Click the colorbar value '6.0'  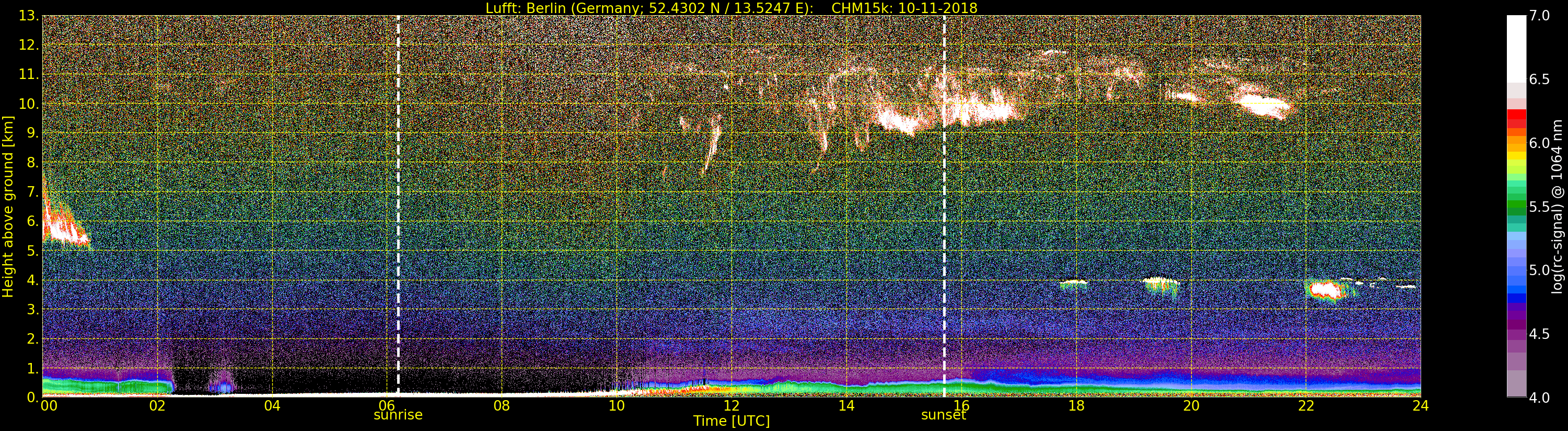(x=1539, y=143)
